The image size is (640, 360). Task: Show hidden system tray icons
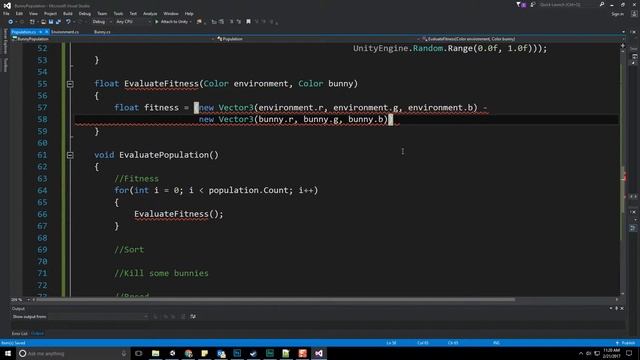[581, 353]
